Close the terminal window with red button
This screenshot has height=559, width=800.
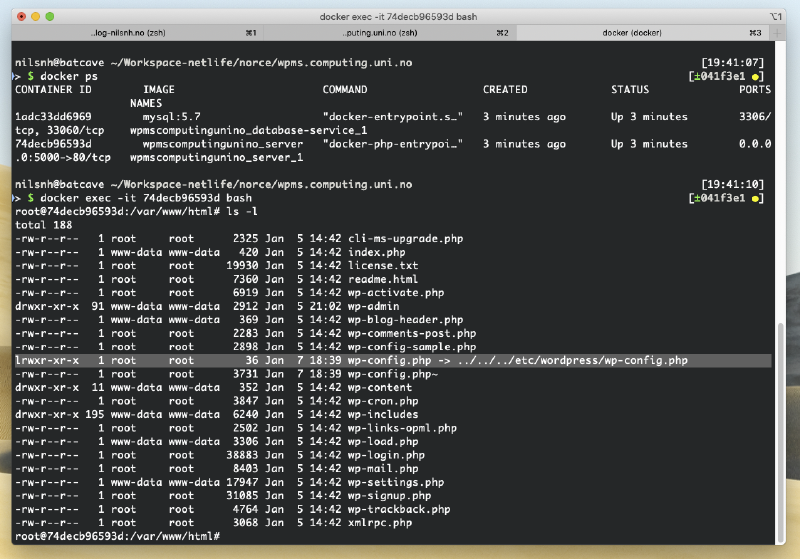coord(21,16)
